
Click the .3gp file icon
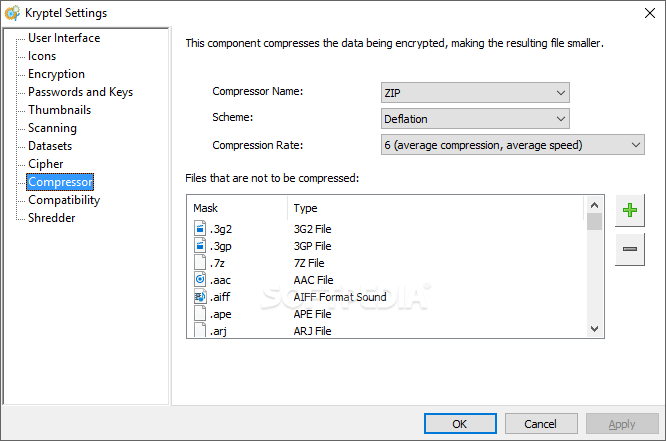tap(200, 246)
